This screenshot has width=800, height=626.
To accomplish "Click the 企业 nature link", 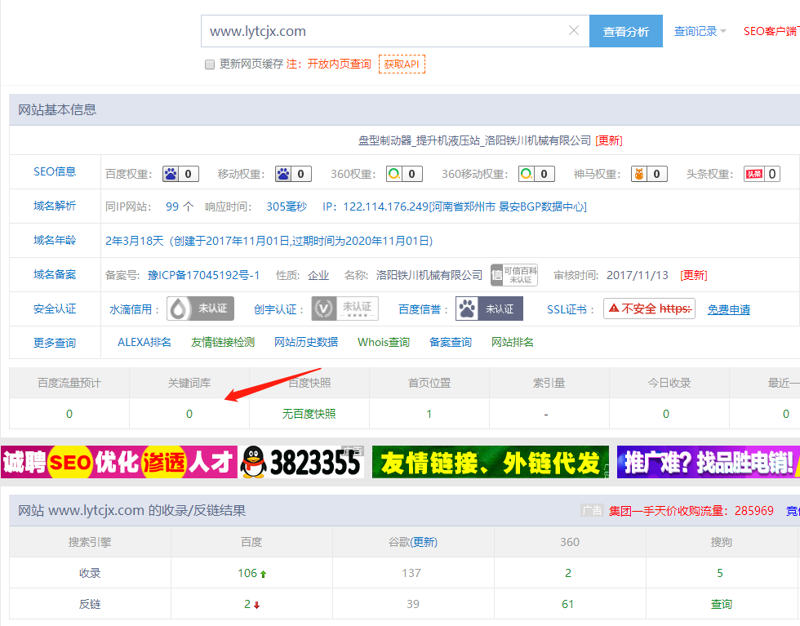I will 318,276.
